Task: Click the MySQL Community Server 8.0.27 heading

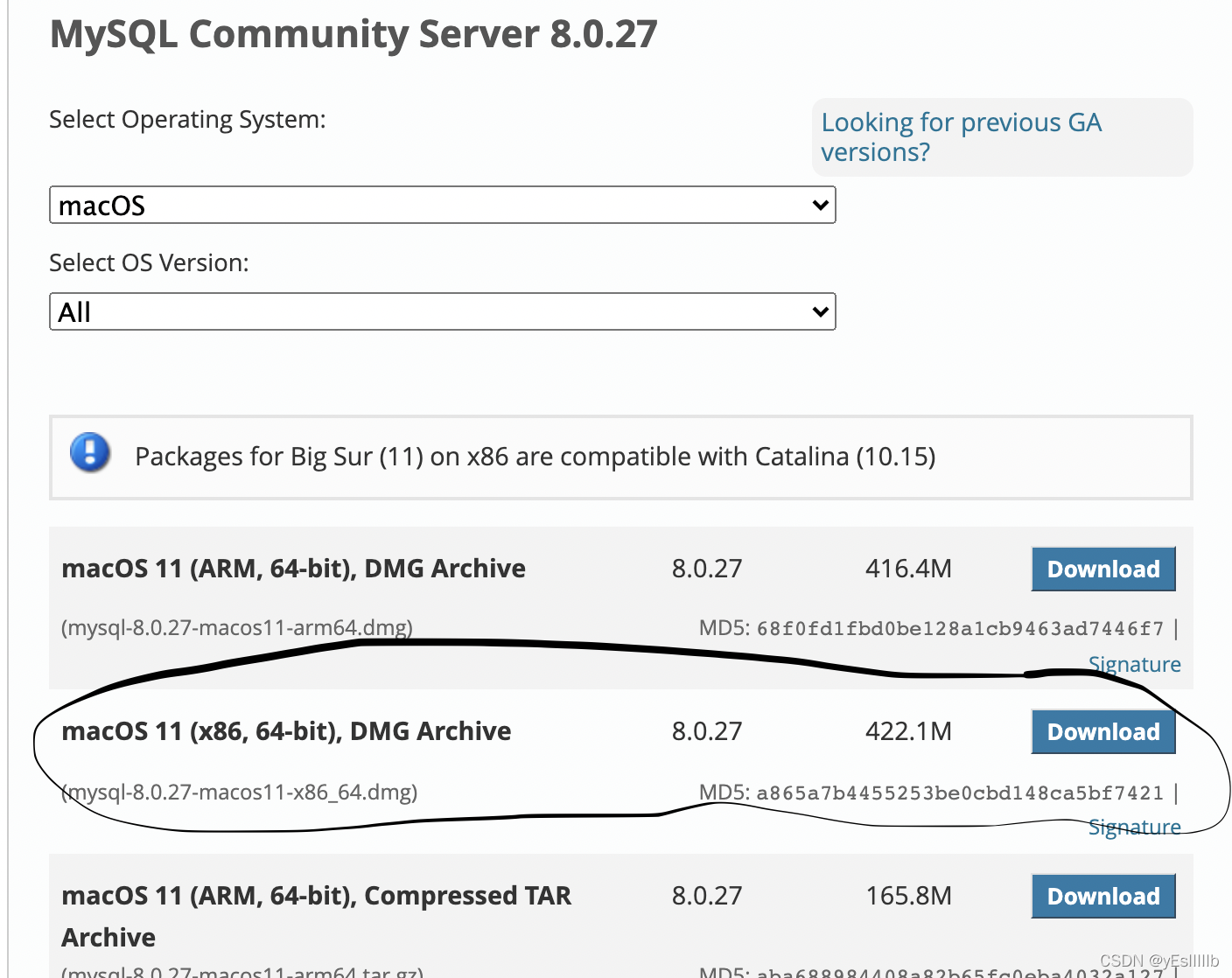Action: tap(353, 34)
